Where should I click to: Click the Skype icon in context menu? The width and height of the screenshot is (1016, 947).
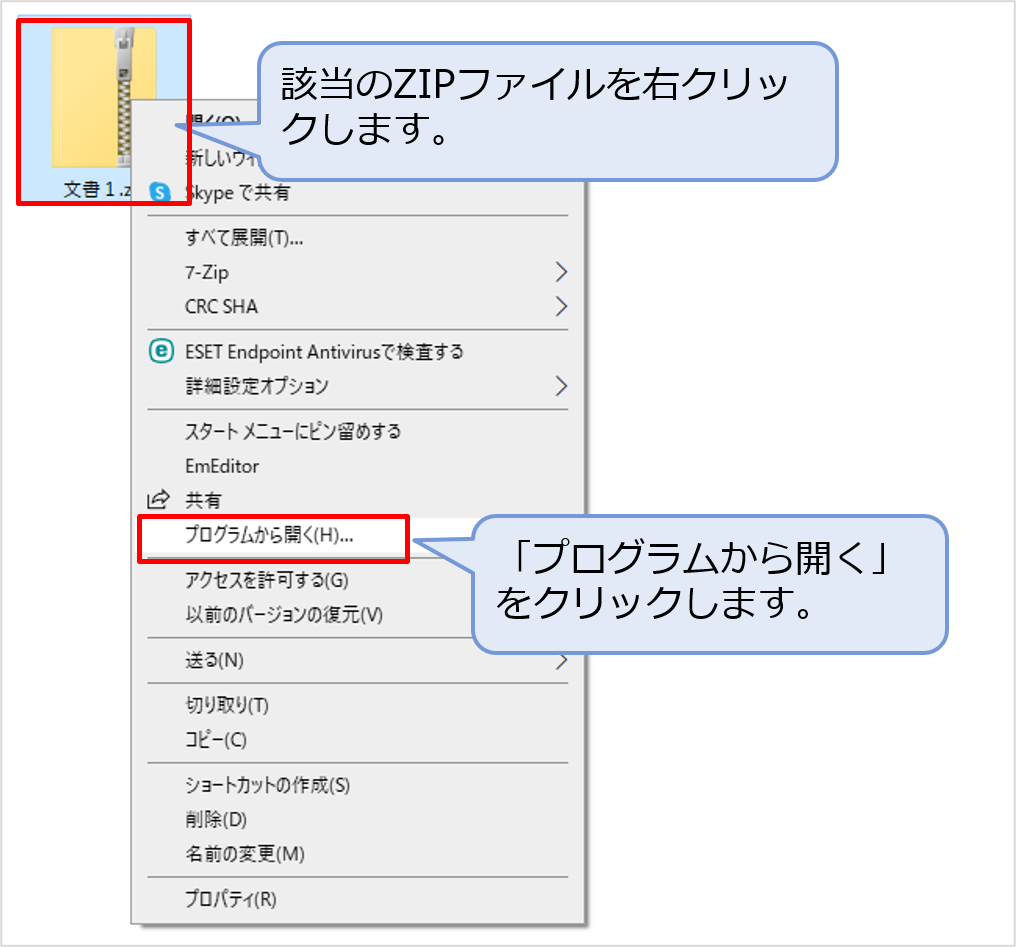click(160, 193)
